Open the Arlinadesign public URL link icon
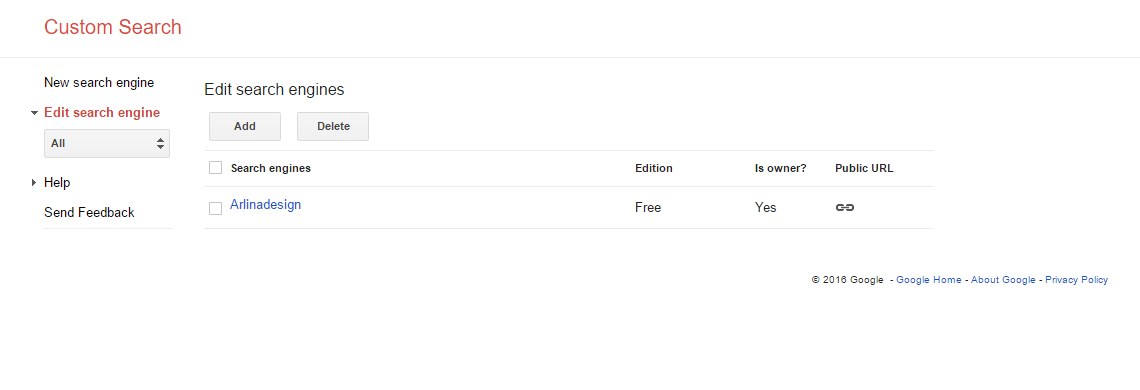Image resolution: width=1140 pixels, height=390 pixels. (844, 207)
